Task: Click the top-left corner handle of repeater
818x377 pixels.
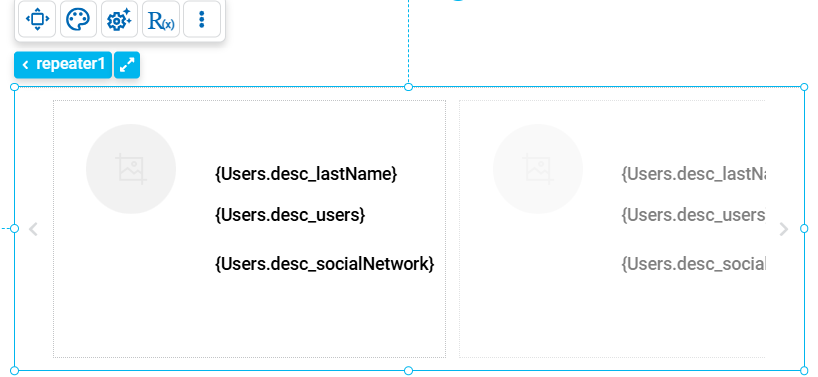Action: 15,87
